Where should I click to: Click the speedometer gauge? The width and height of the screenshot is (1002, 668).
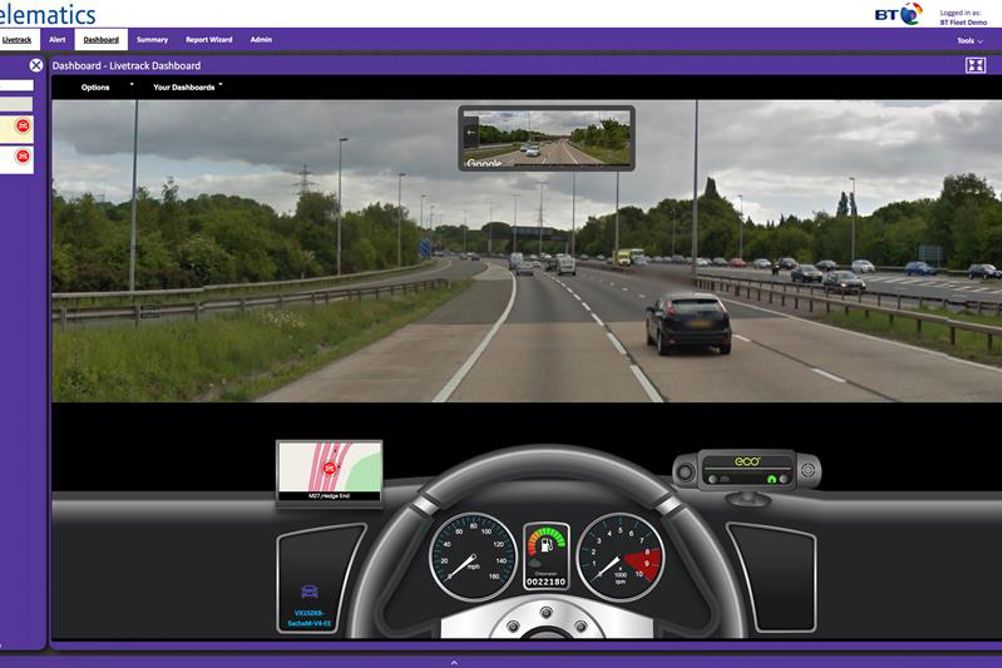(x=474, y=556)
